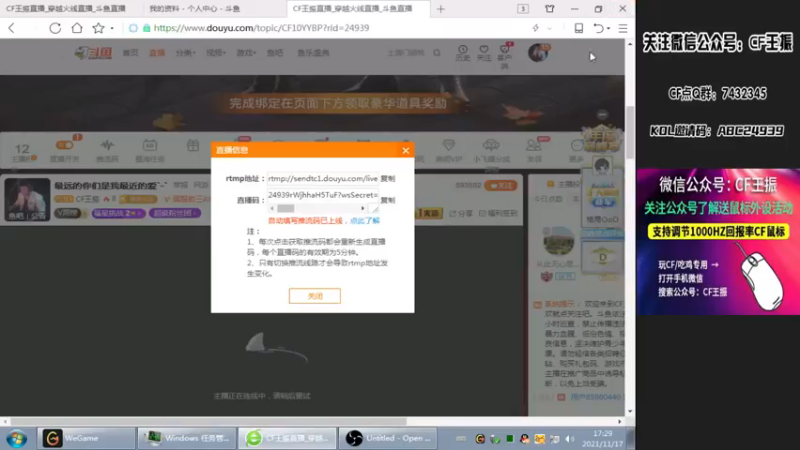Expand the 分类 dropdown menu
The image size is (800, 450).
[185, 53]
